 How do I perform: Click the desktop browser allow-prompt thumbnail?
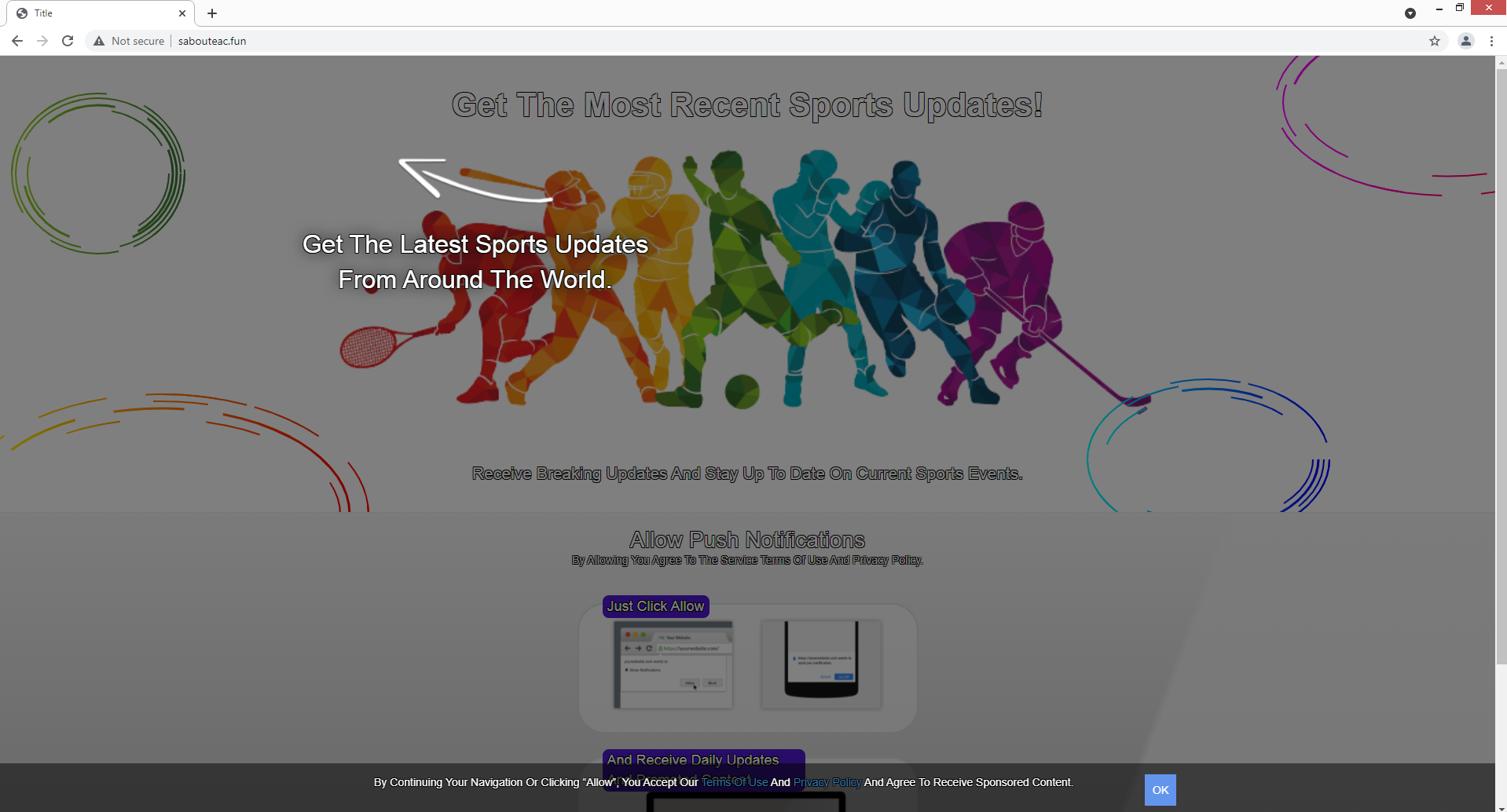click(x=673, y=664)
